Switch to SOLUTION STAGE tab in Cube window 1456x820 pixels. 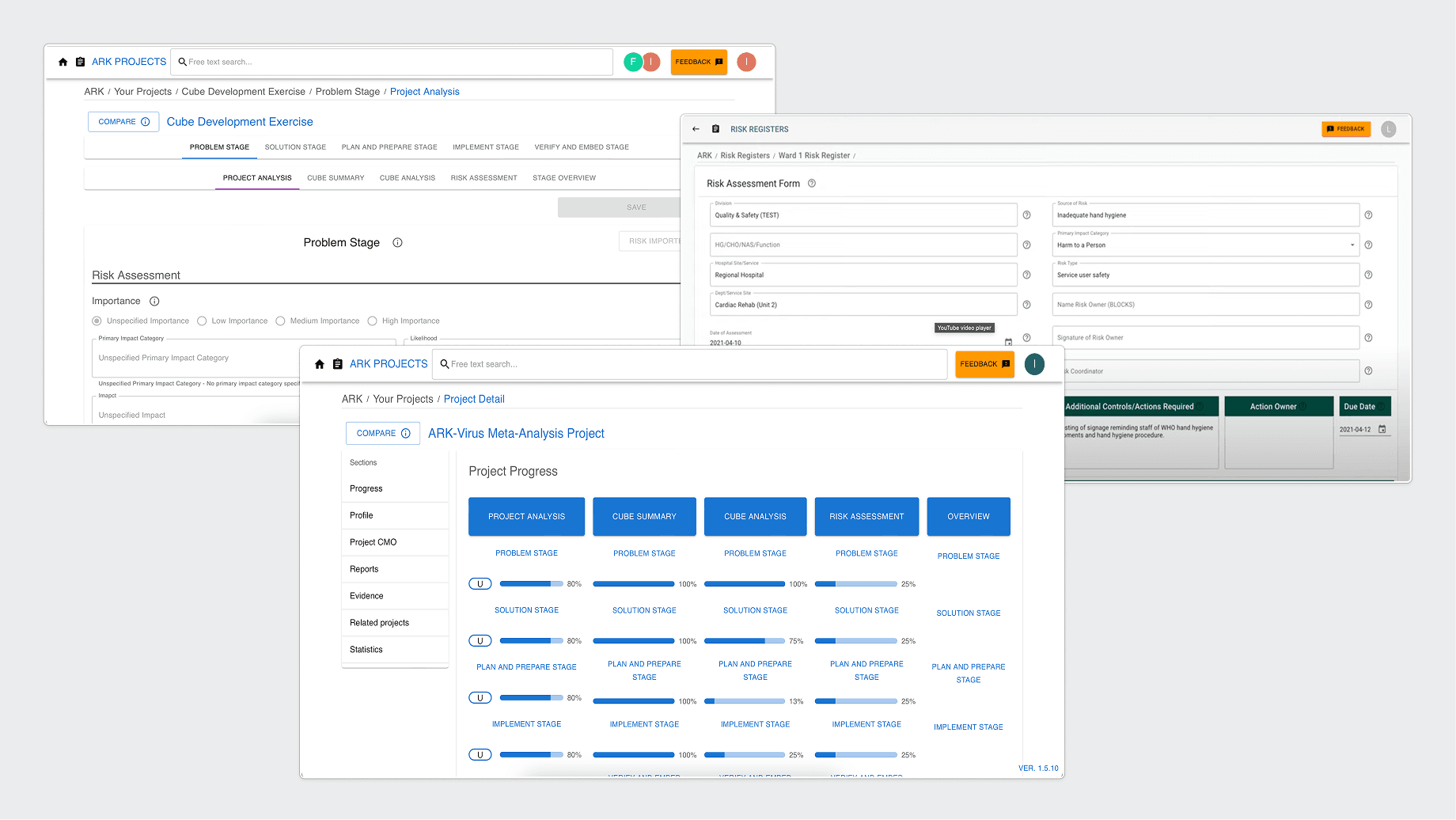(x=295, y=147)
